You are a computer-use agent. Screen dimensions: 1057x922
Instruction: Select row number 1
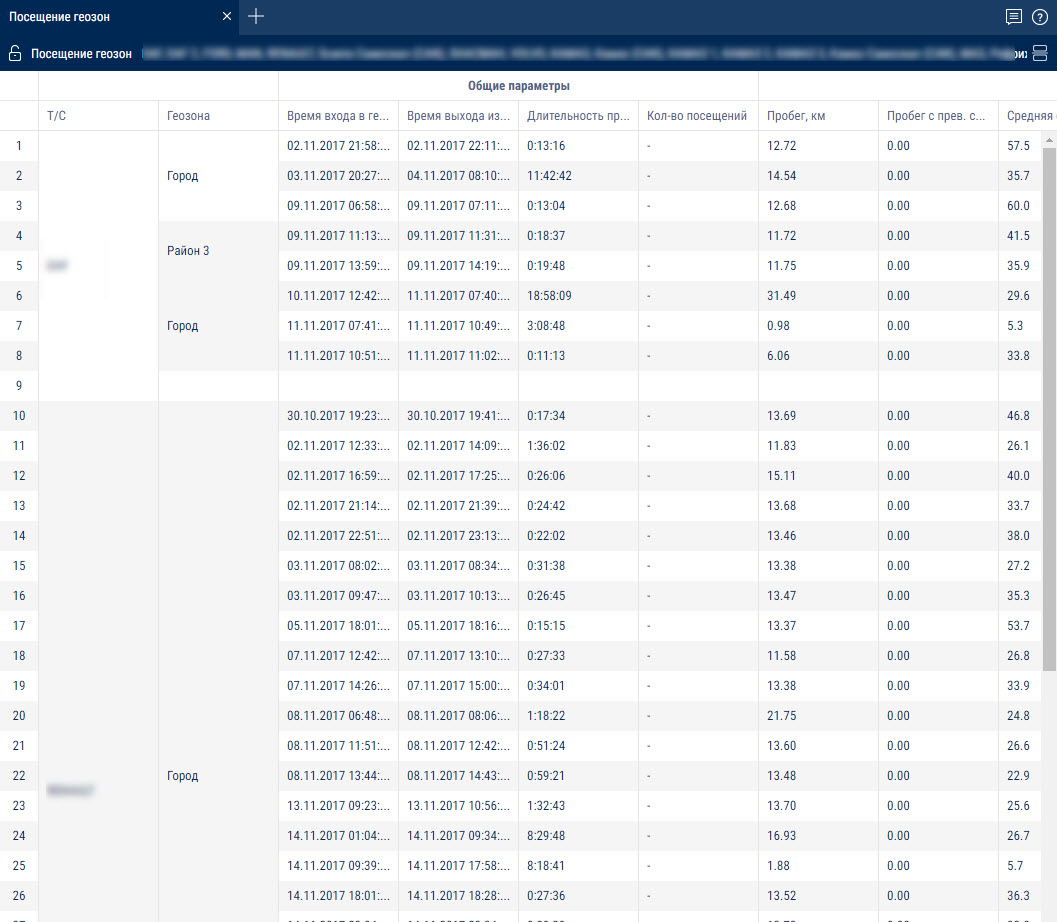coord(19,146)
